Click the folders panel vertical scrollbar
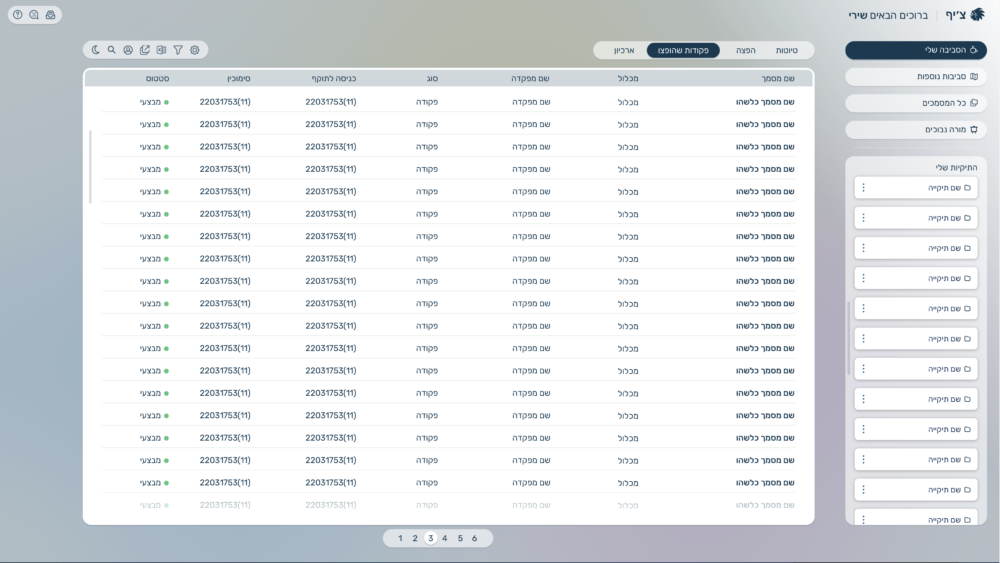This screenshot has width=1000, height=563. 849,338
